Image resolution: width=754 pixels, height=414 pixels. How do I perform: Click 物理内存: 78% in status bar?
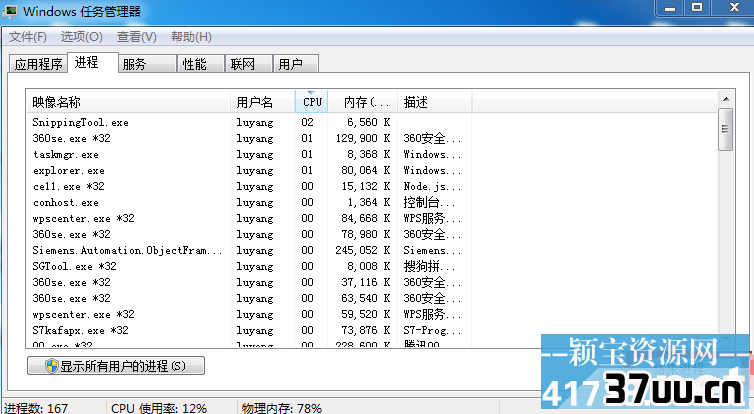282,408
